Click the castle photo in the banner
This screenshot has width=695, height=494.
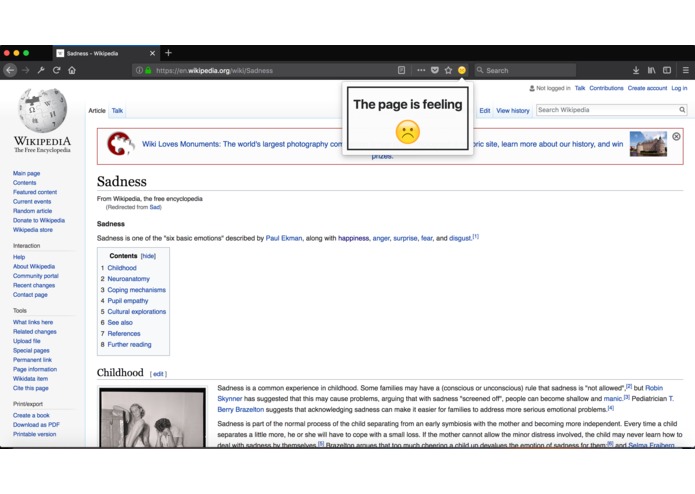pos(648,144)
